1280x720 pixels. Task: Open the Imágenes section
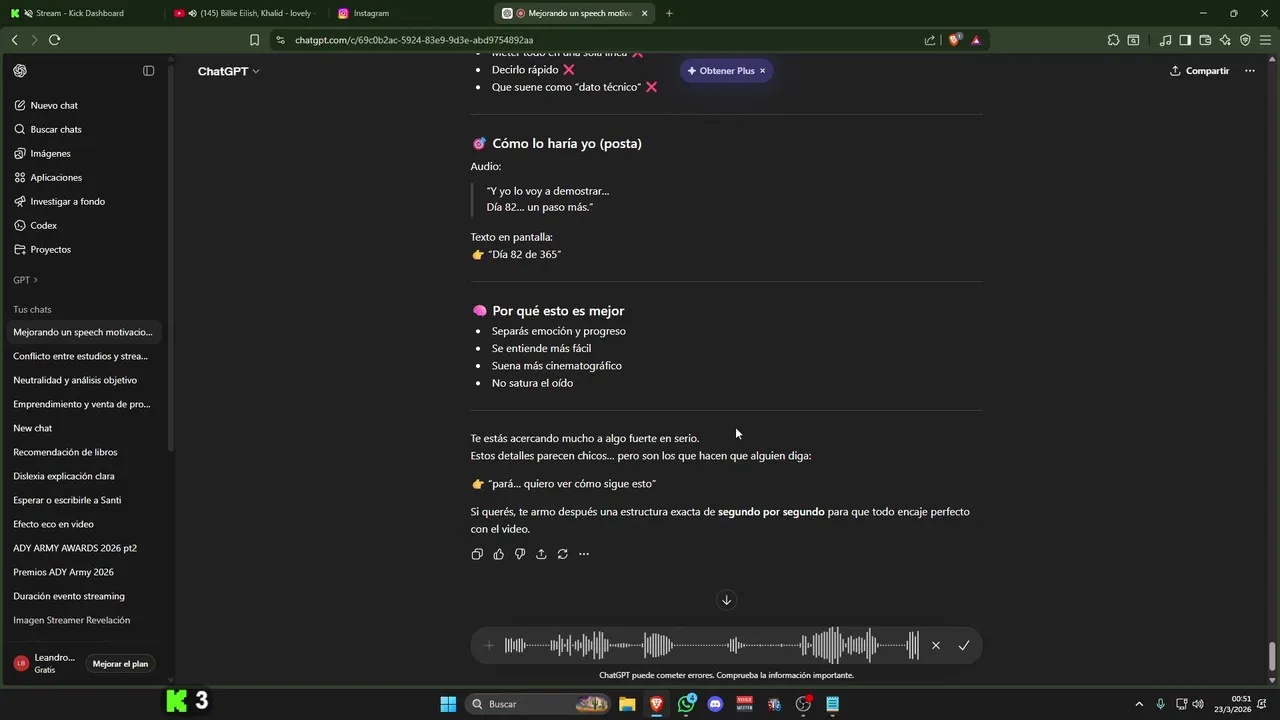coord(83,153)
